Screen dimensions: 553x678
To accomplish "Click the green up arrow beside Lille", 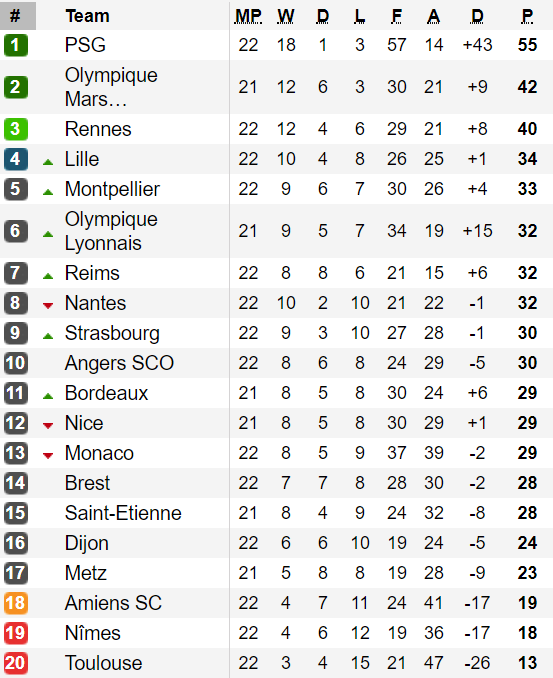I will [48, 163].
